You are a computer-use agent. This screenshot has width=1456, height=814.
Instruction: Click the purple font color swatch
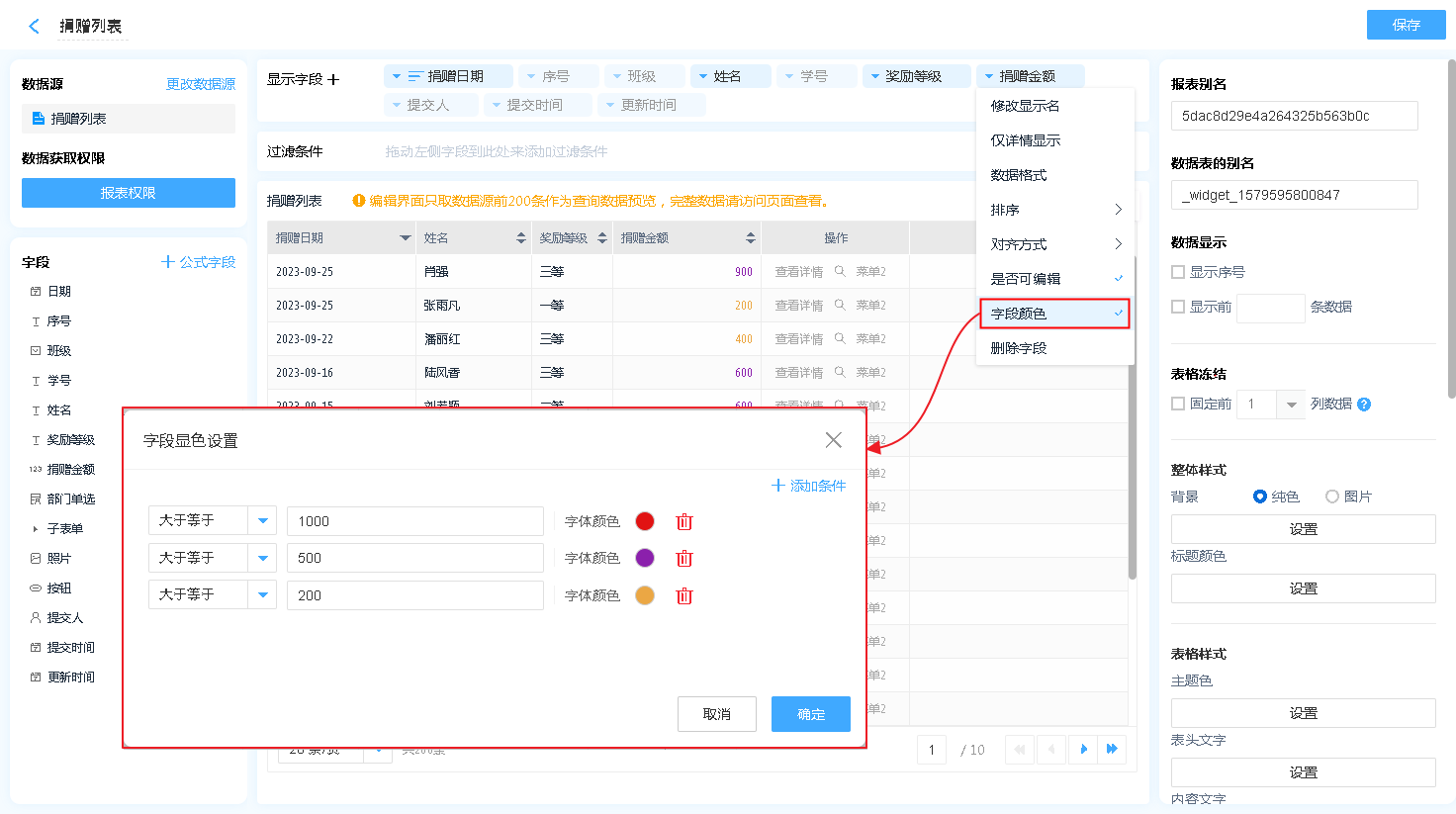[x=645, y=558]
